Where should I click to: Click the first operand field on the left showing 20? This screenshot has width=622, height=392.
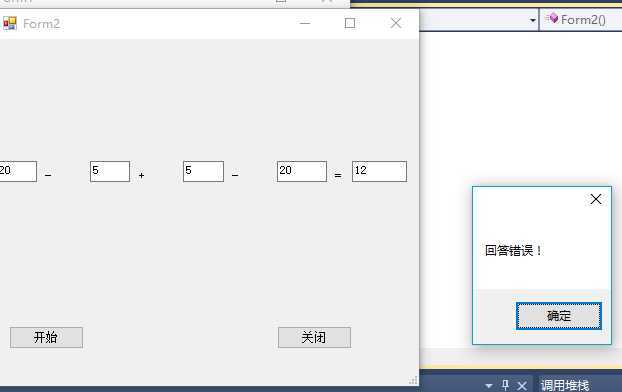[x=18, y=171]
